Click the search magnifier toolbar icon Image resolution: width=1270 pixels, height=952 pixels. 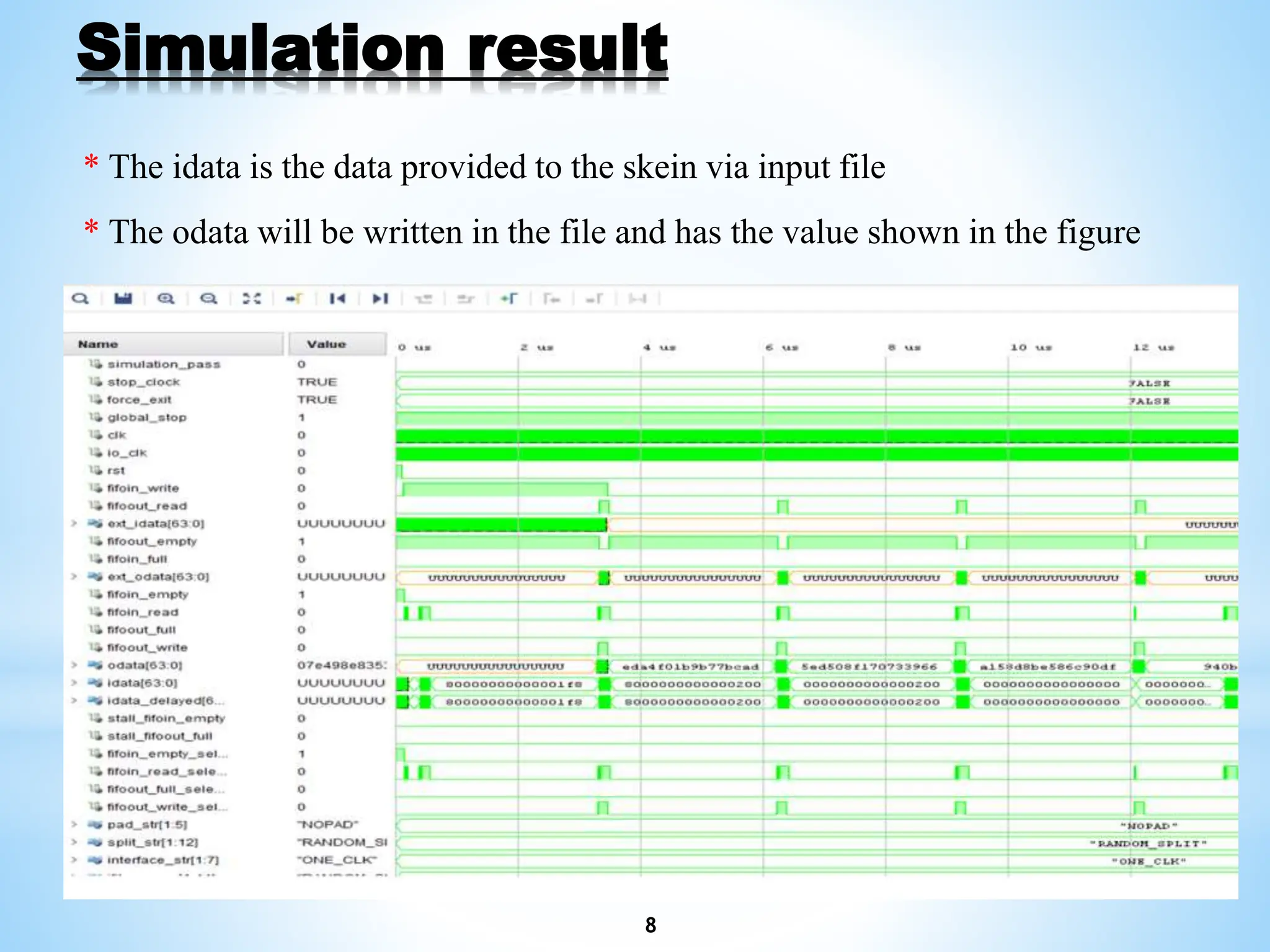[x=80, y=299]
